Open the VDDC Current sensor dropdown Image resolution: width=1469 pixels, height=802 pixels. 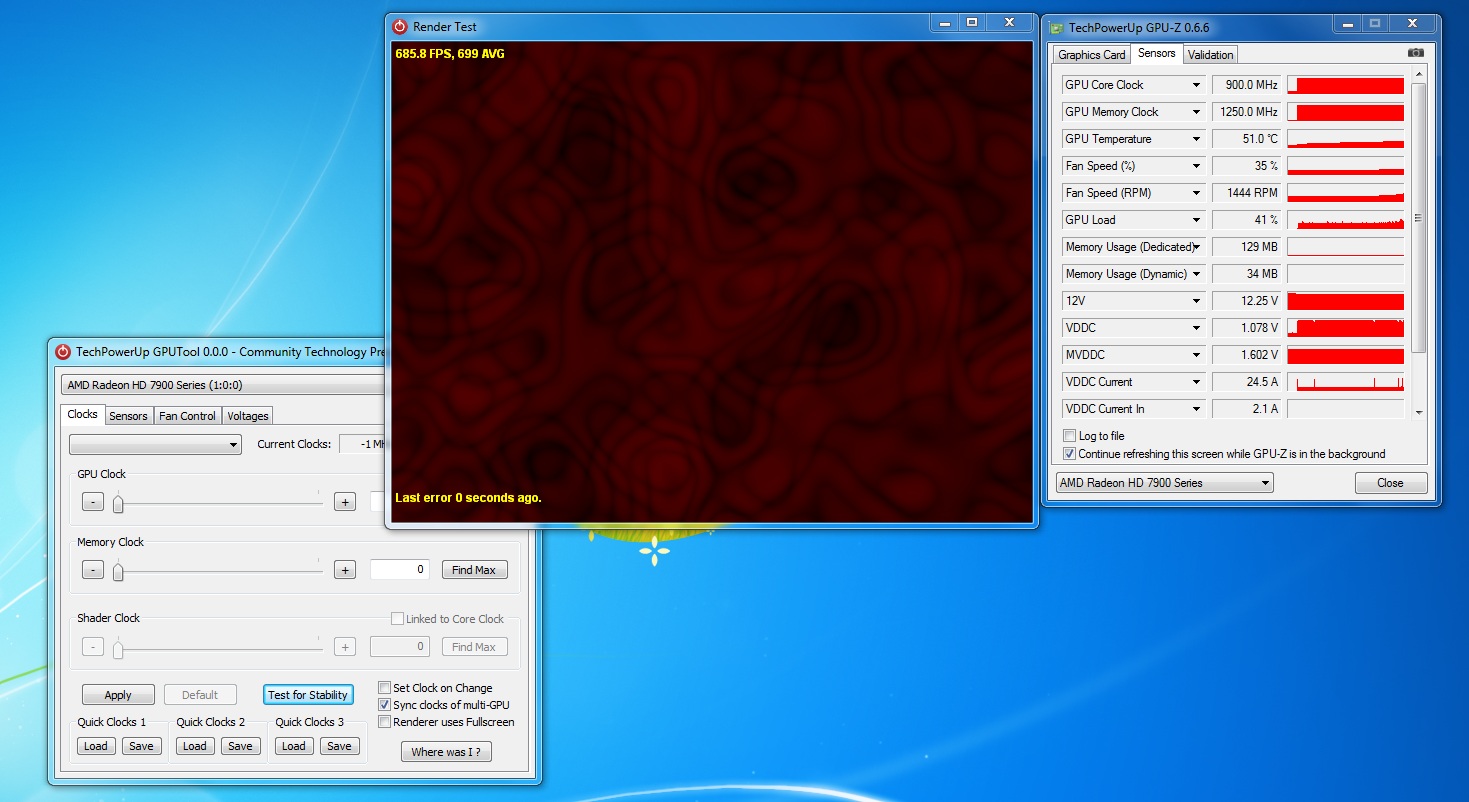(1196, 382)
